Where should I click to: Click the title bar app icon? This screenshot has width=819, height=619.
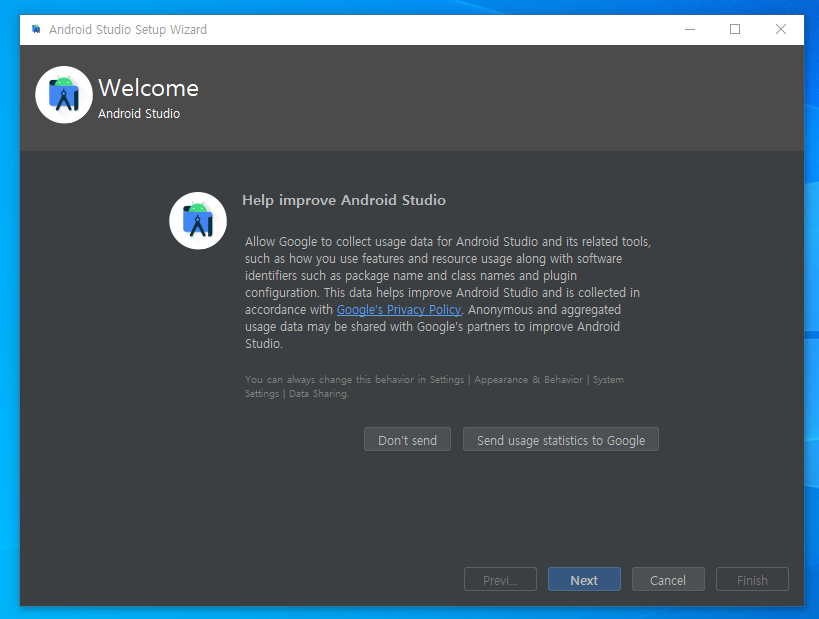36,29
